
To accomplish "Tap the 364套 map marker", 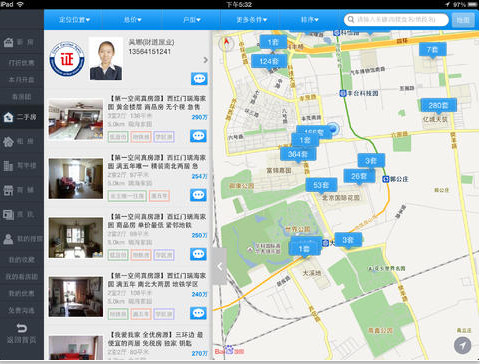I will (298, 154).
